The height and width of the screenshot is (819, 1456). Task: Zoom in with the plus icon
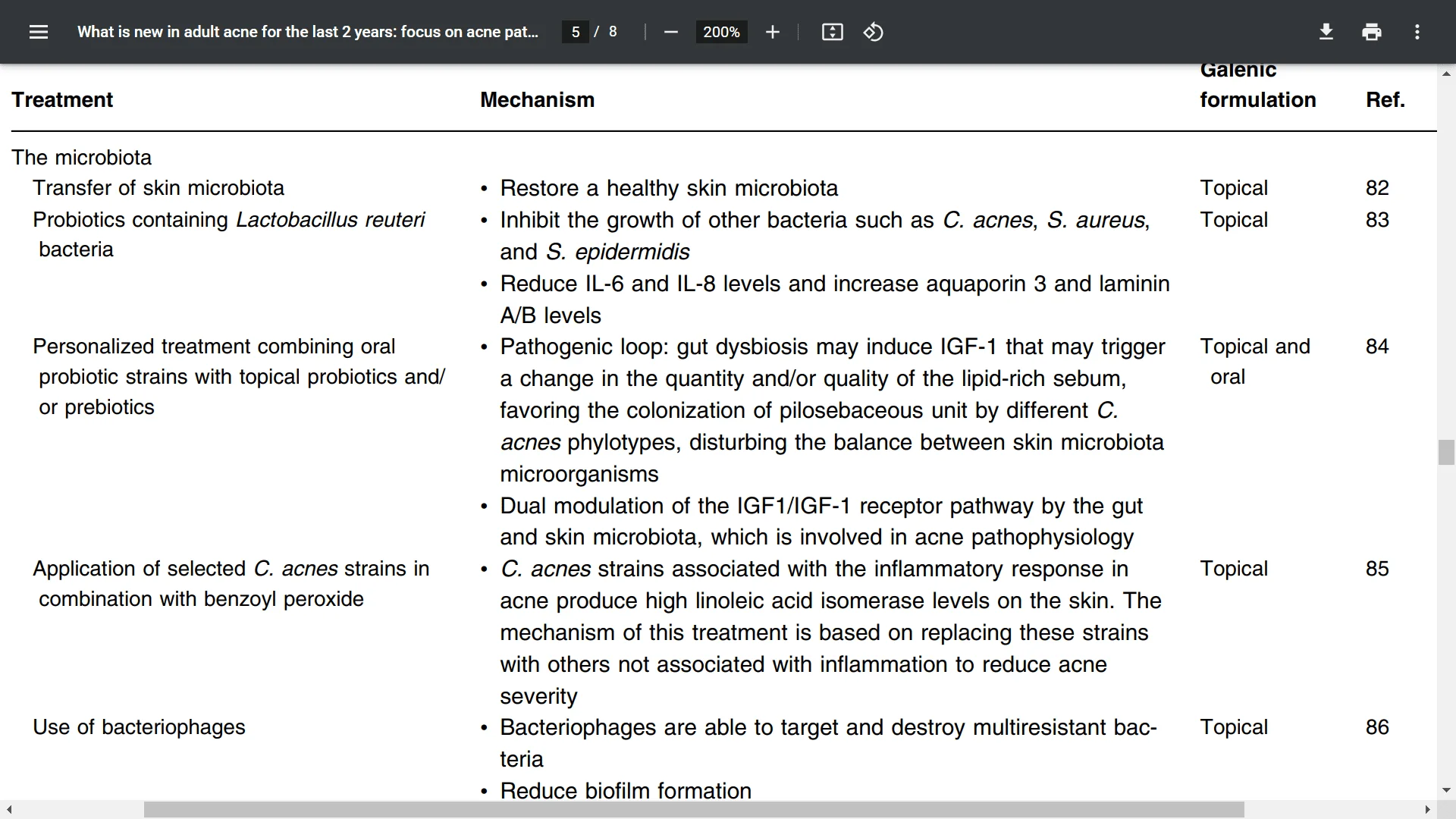click(x=772, y=32)
